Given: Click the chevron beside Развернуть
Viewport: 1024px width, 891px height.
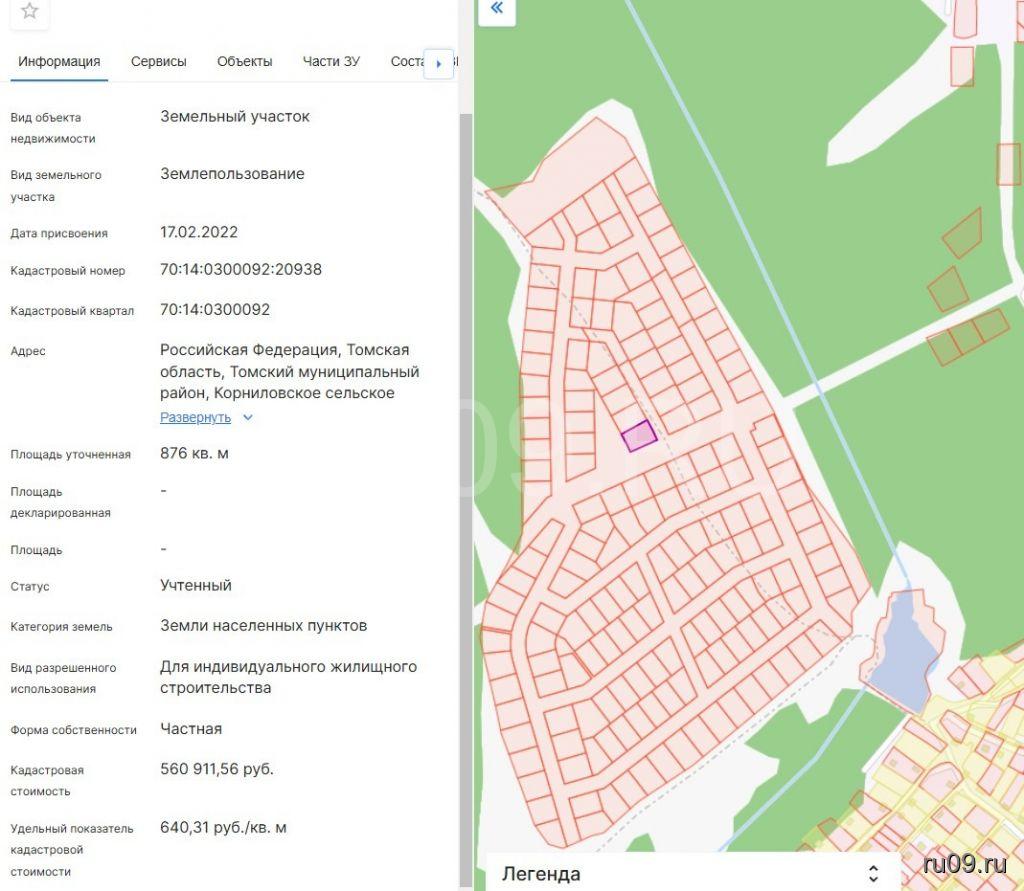Looking at the screenshot, I should (248, 418).
